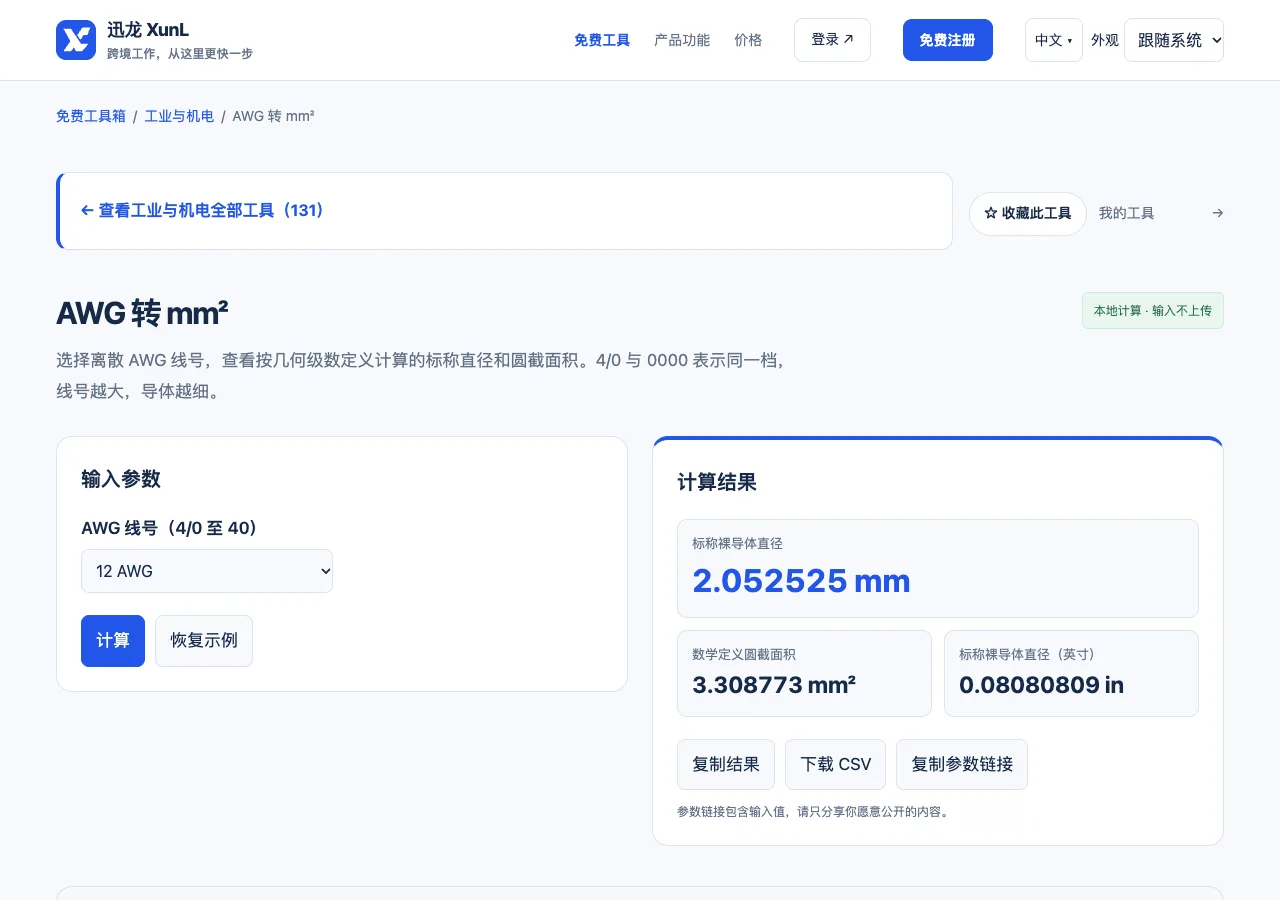
Task: Click the blue 计算 button
Action: pyautogui.click(x=113, y=641)
